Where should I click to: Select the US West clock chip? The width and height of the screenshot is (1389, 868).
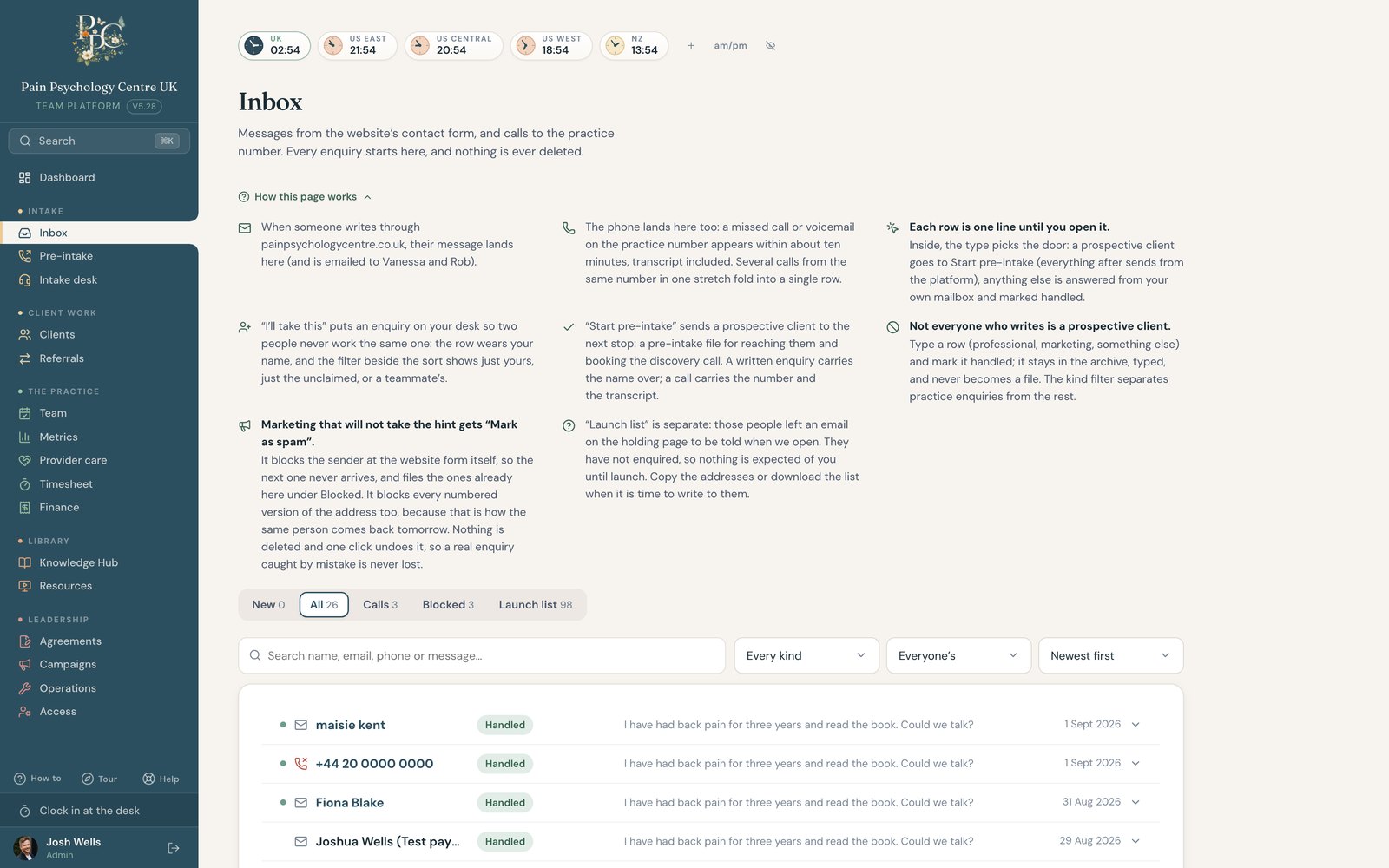[551, 46]
